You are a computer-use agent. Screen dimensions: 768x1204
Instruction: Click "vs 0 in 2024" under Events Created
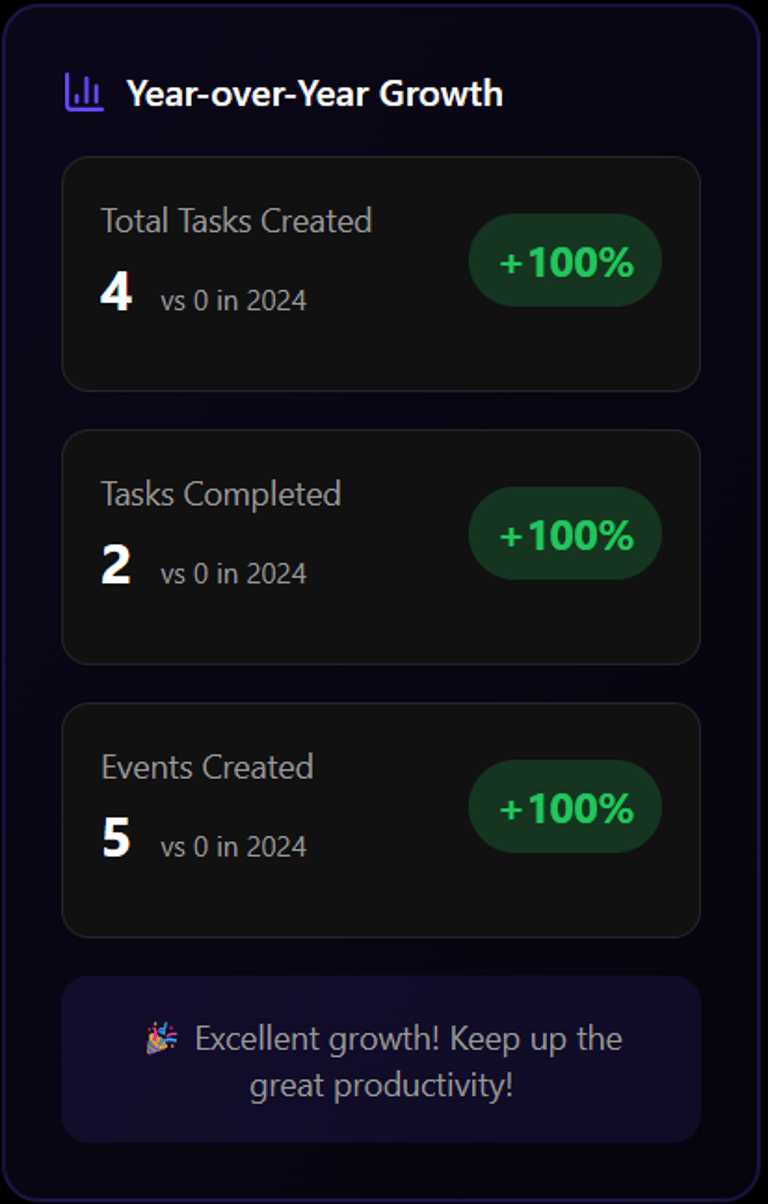click(x=233, y=846)
